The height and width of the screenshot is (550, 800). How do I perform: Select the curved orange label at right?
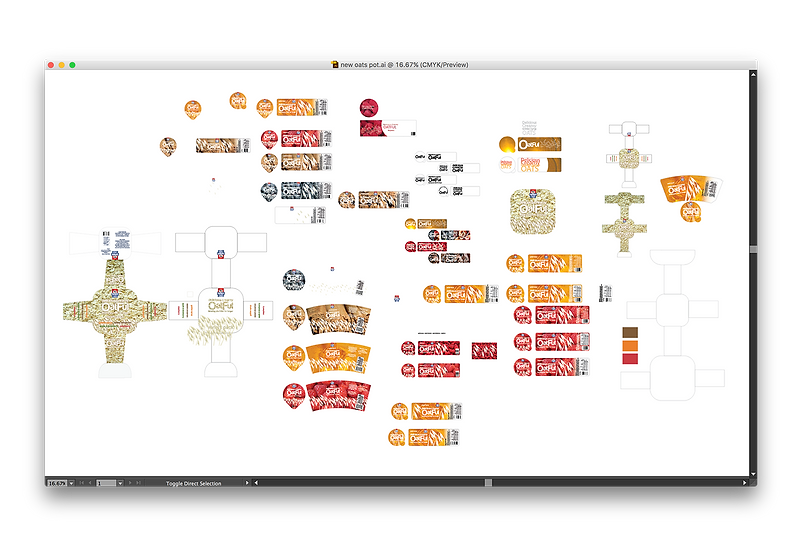(691, 189)
